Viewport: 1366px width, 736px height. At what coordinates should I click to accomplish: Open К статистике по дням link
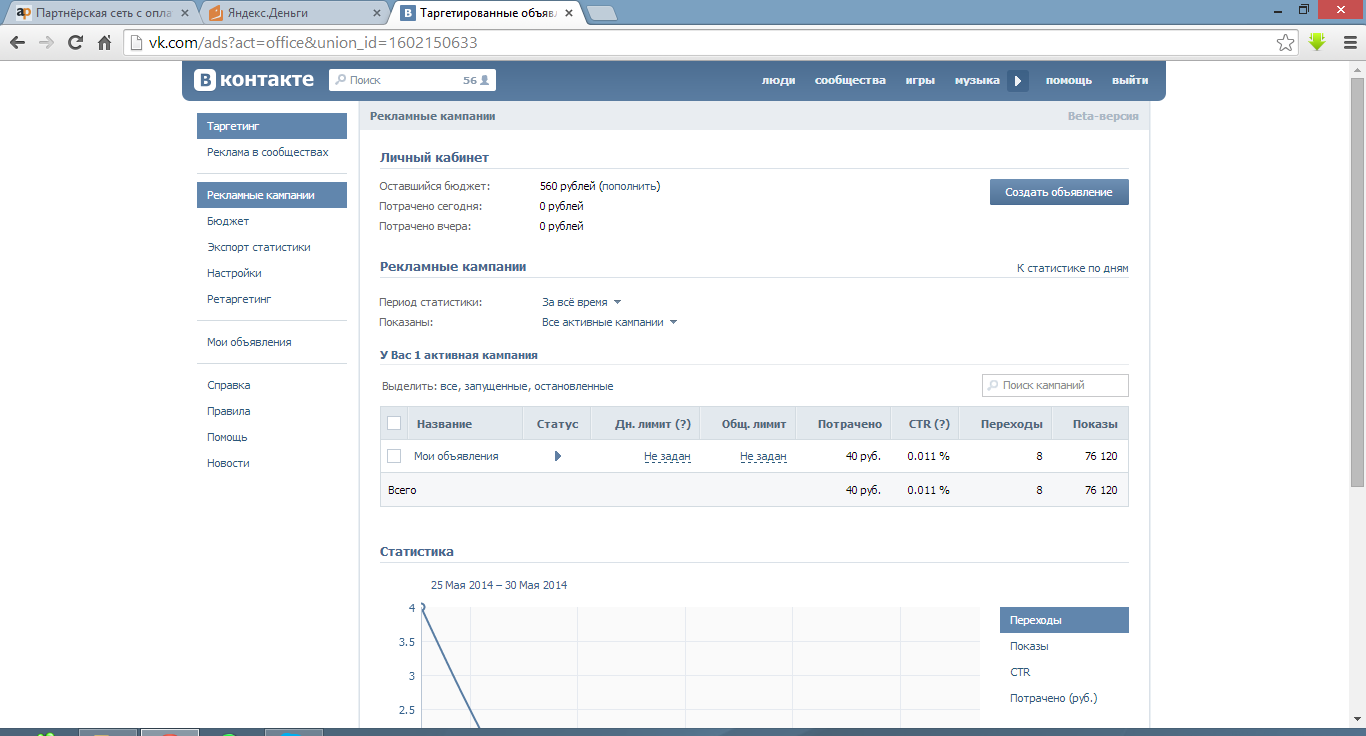1073,268
